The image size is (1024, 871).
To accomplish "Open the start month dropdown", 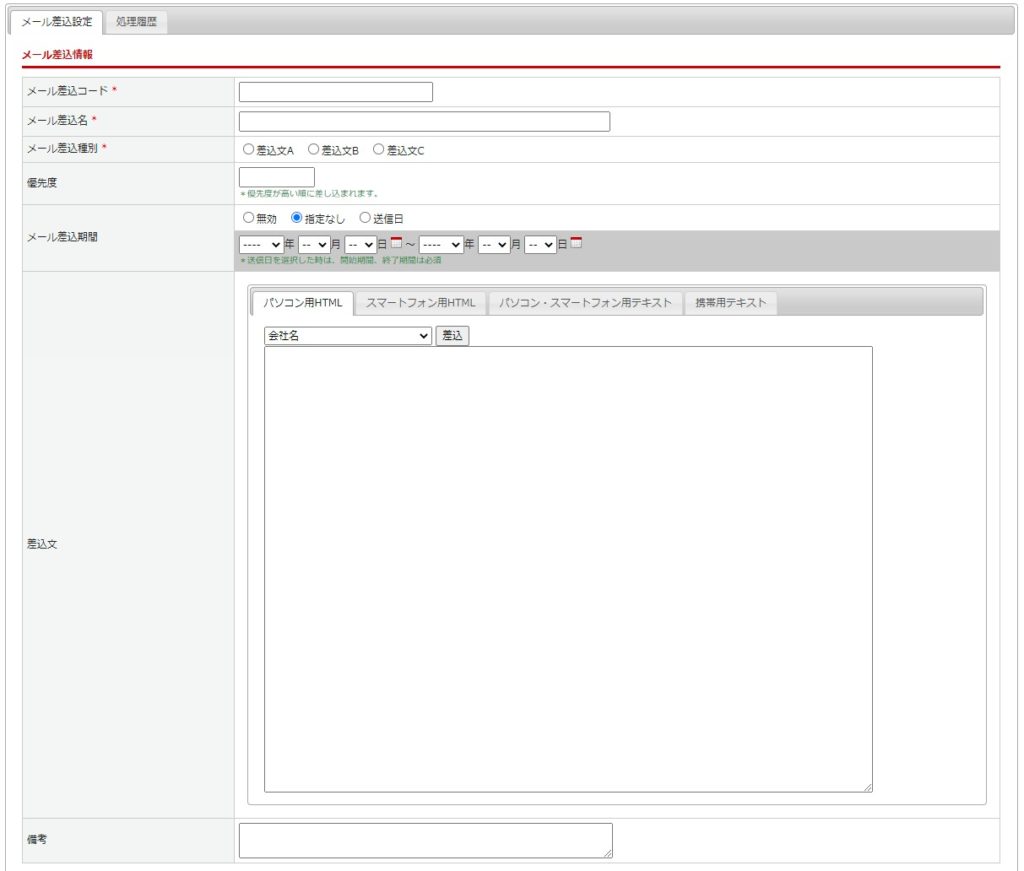I will [x=314, y=244].
